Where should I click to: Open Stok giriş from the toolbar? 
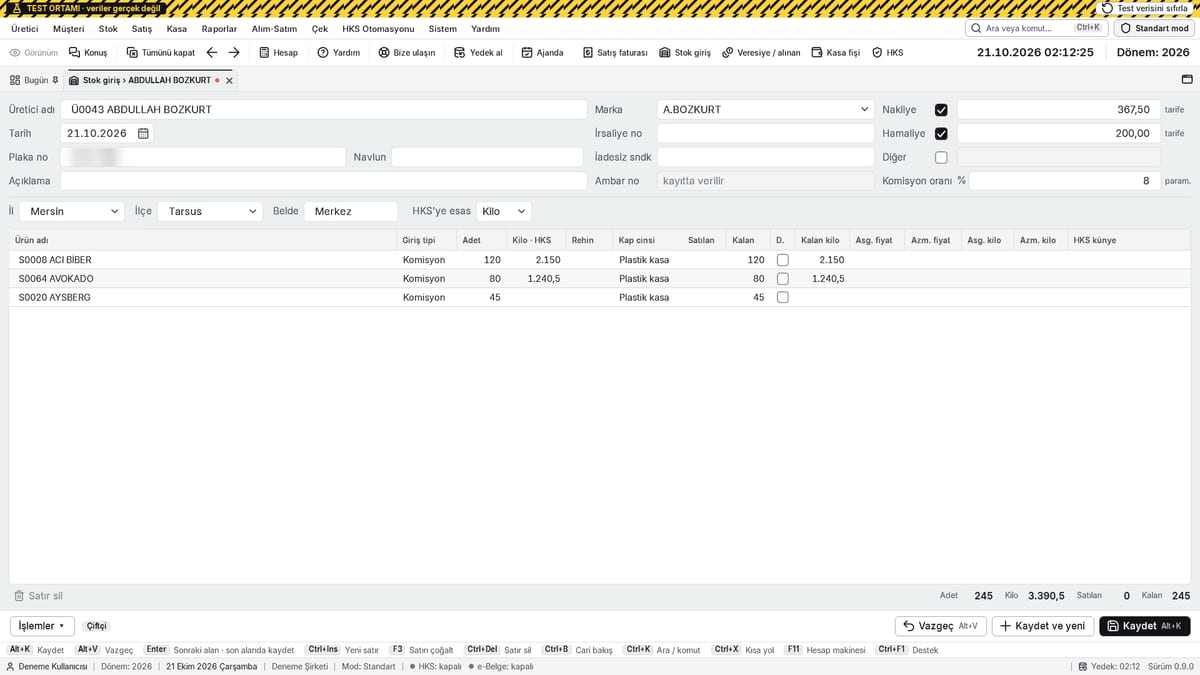pyautogui.click(x=684, y=52)
